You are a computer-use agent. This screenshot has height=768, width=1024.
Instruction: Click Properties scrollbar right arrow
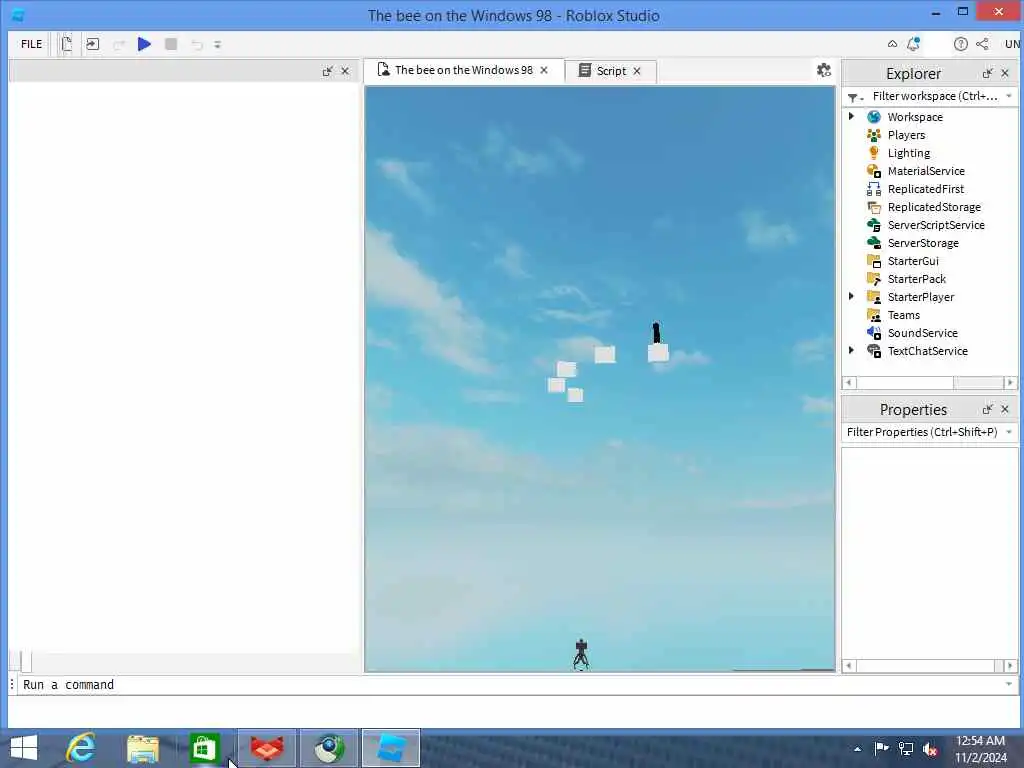pyautogui.click(x=1010, y=666)
